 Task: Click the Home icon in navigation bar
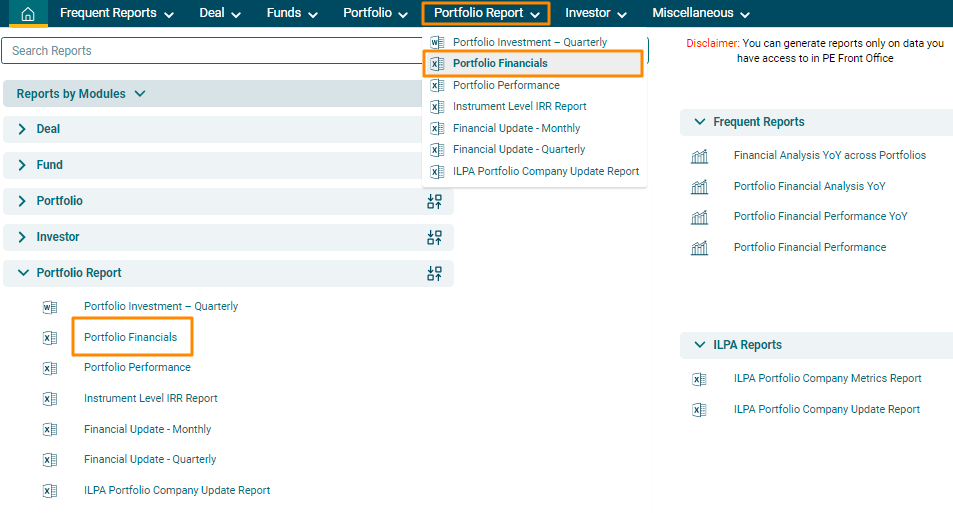point(28,14)
